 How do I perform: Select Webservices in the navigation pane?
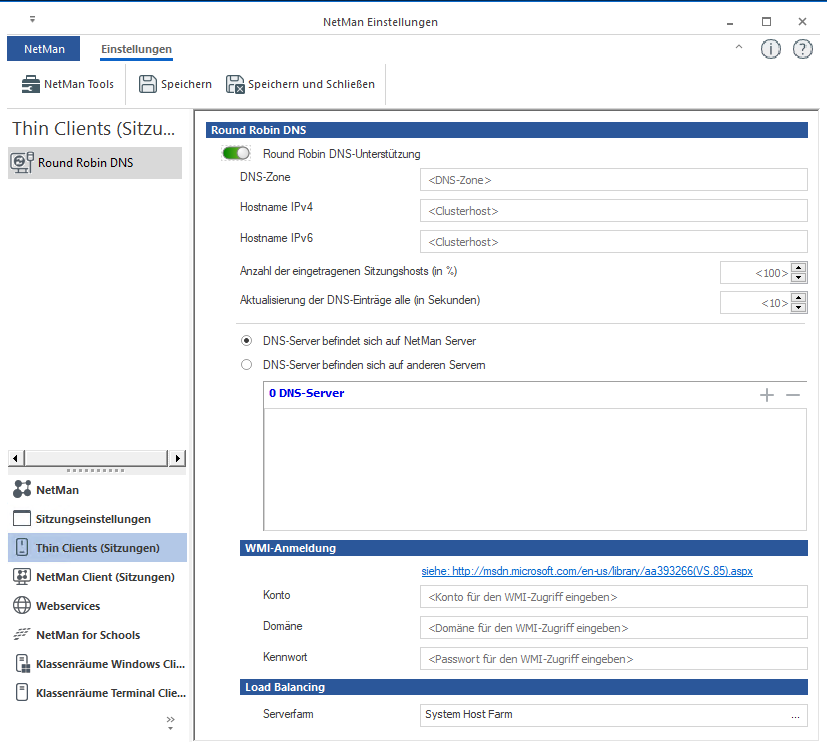pyautogui.click(x=68, y=606)
